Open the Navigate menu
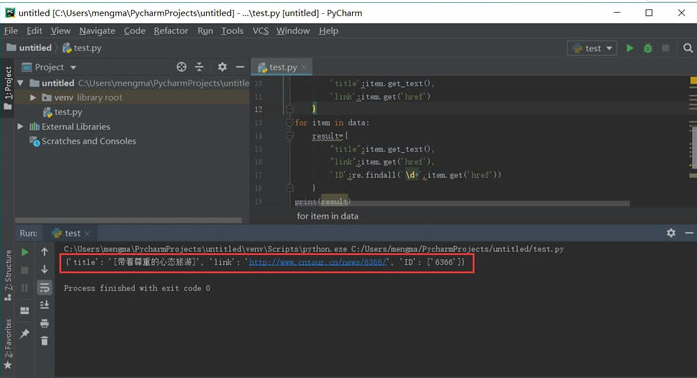 (x=97, y=31)
